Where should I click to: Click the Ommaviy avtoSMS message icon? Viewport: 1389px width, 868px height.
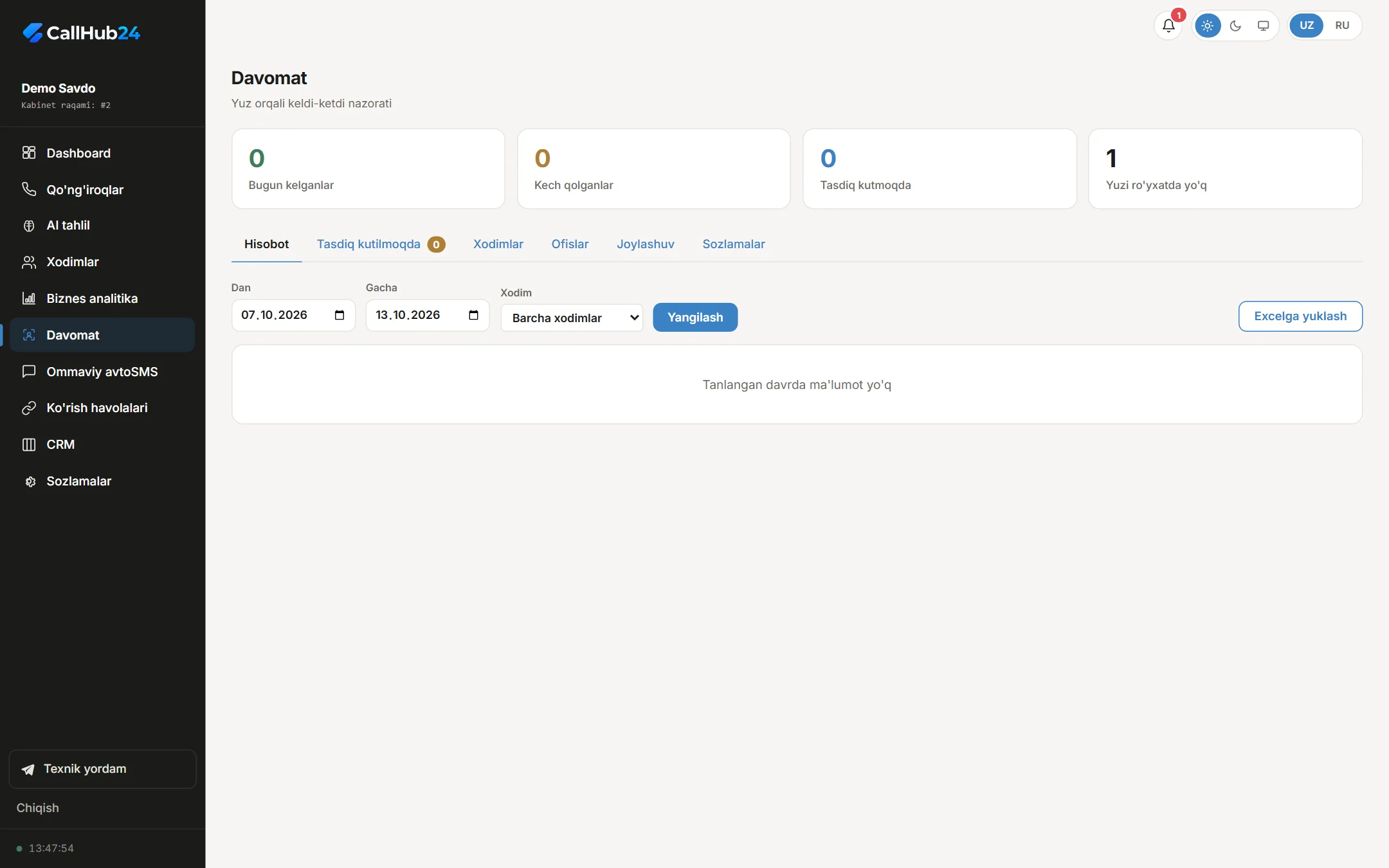coord(29,371)
